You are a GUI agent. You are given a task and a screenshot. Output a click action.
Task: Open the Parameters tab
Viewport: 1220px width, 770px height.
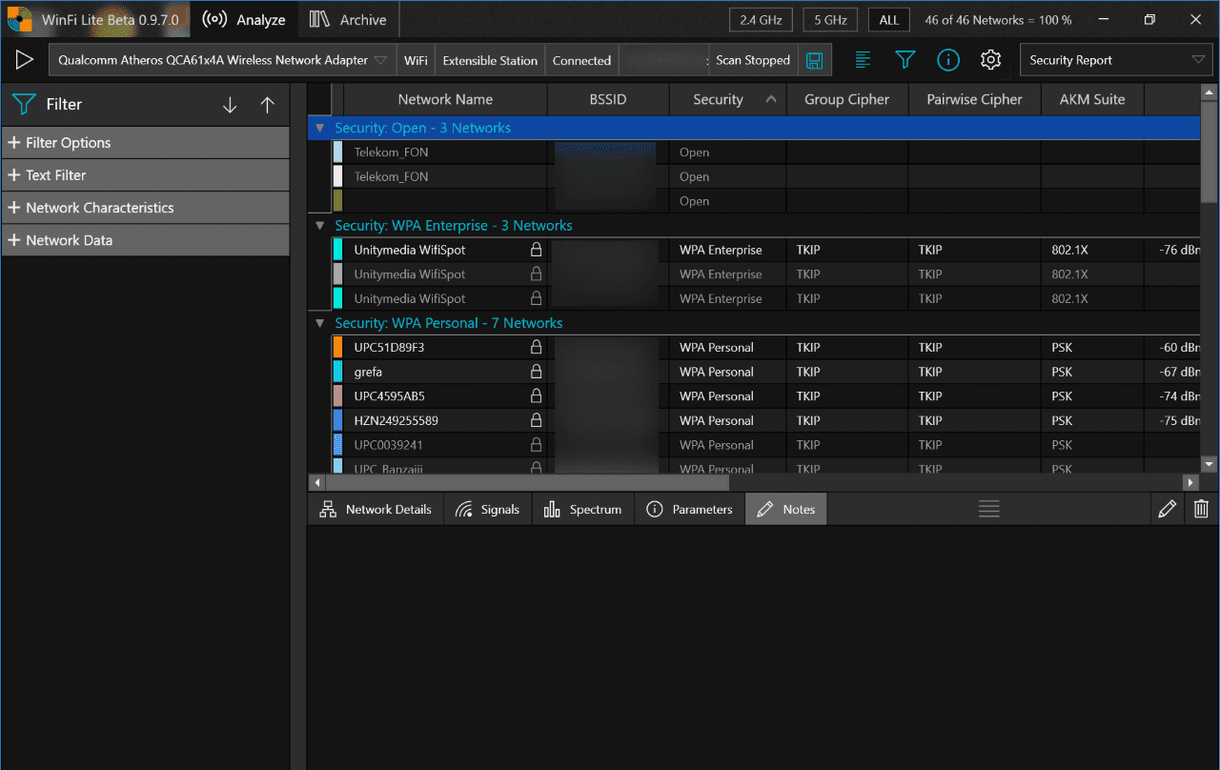click(689, 509)
